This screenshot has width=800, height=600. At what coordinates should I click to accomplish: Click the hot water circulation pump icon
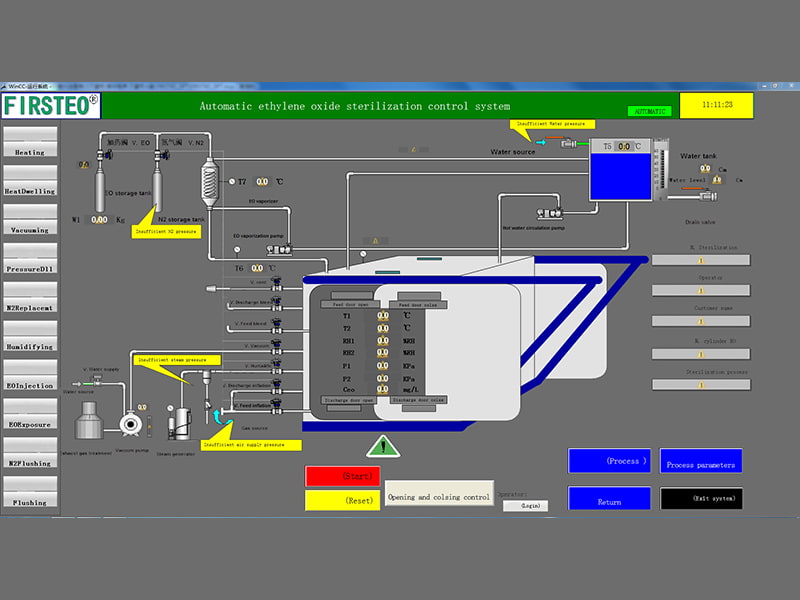pyautogui.click(x=549, y=212)
